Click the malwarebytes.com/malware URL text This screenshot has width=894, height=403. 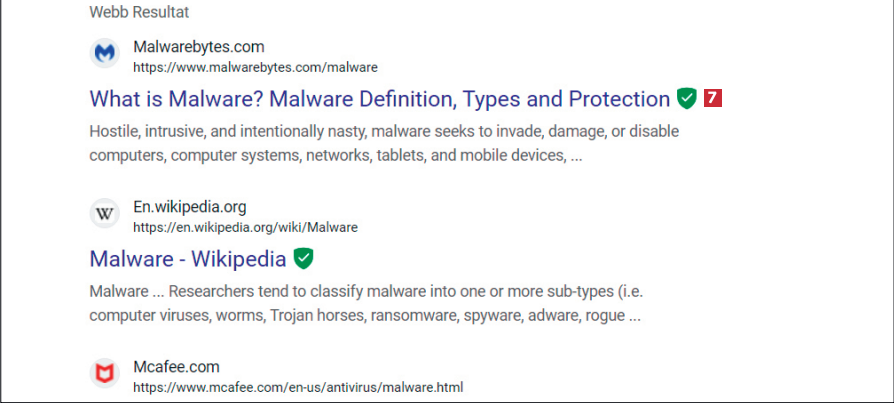(x=255, y=67)
